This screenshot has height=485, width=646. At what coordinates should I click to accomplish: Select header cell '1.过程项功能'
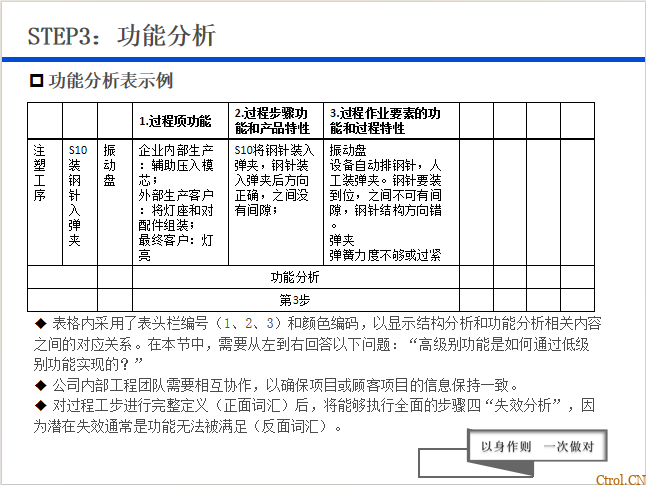point(180,121)
